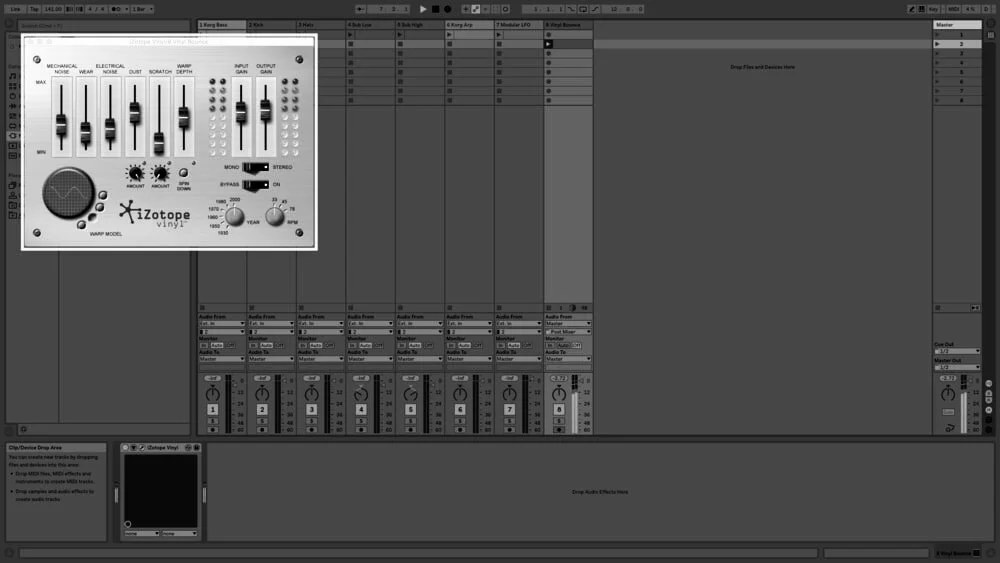
Task: Set track 5 Monitor to Auto
Action: tap(415, 346)
